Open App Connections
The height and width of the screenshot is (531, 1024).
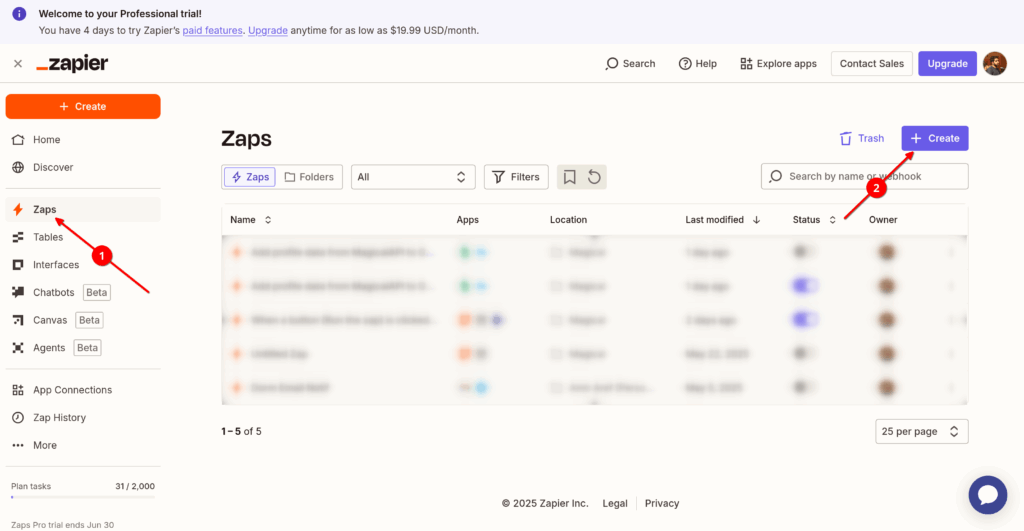coord(83,390)
